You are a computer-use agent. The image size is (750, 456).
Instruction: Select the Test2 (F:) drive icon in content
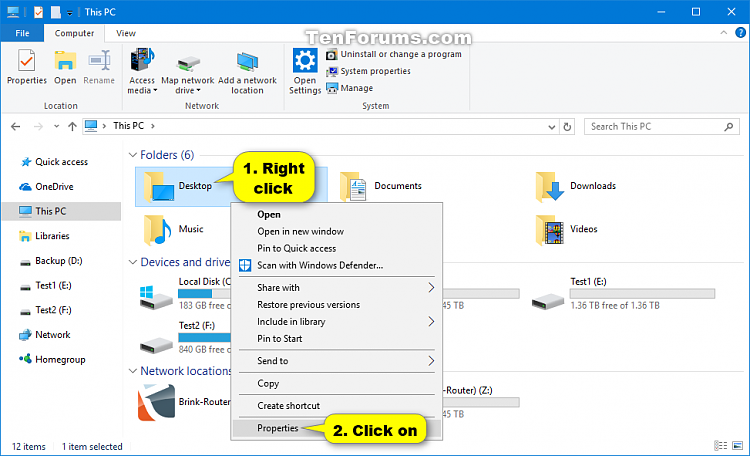point(156,345)
